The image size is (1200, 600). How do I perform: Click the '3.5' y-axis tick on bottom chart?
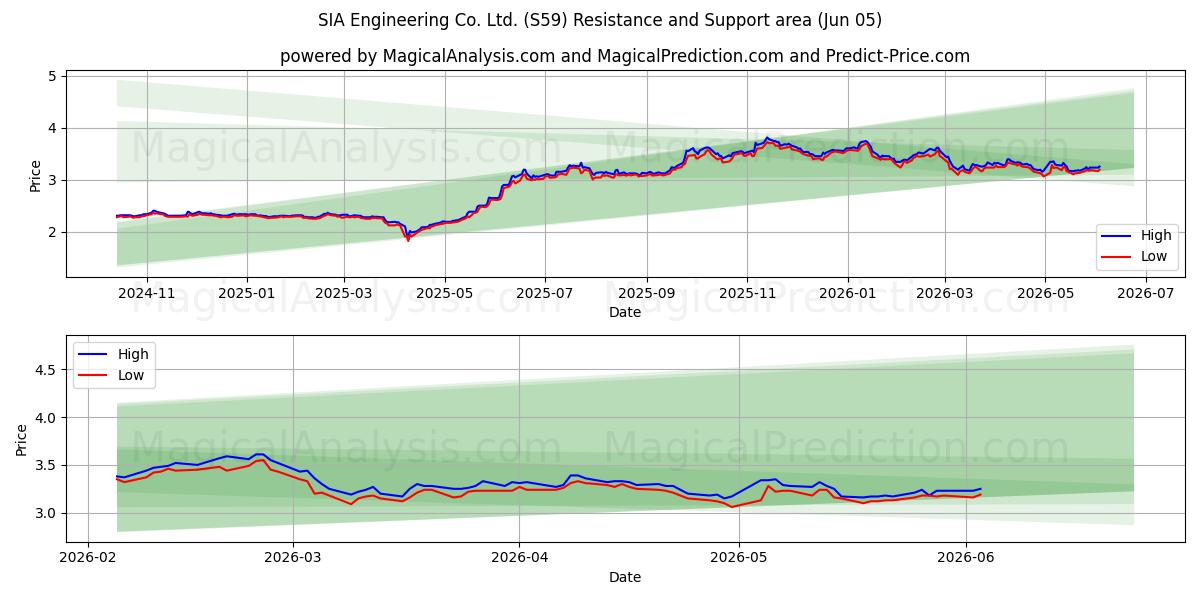(48, 466)
